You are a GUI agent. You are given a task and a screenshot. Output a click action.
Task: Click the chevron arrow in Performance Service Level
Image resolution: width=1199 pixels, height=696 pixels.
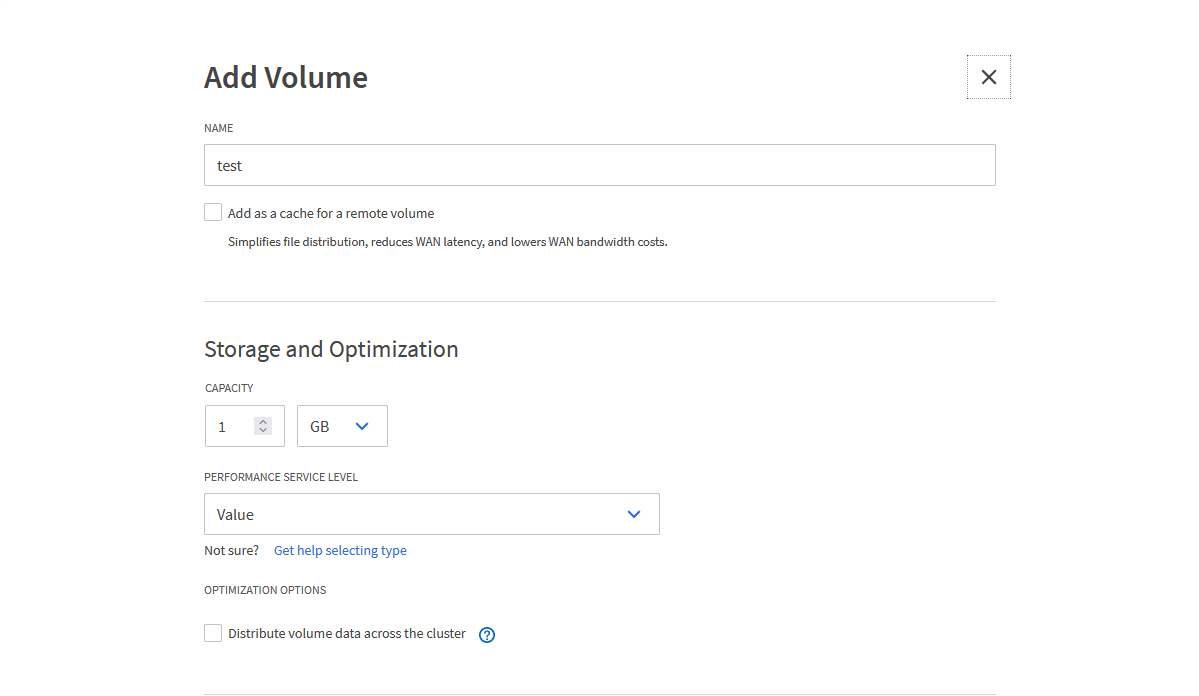click(633, 514)
